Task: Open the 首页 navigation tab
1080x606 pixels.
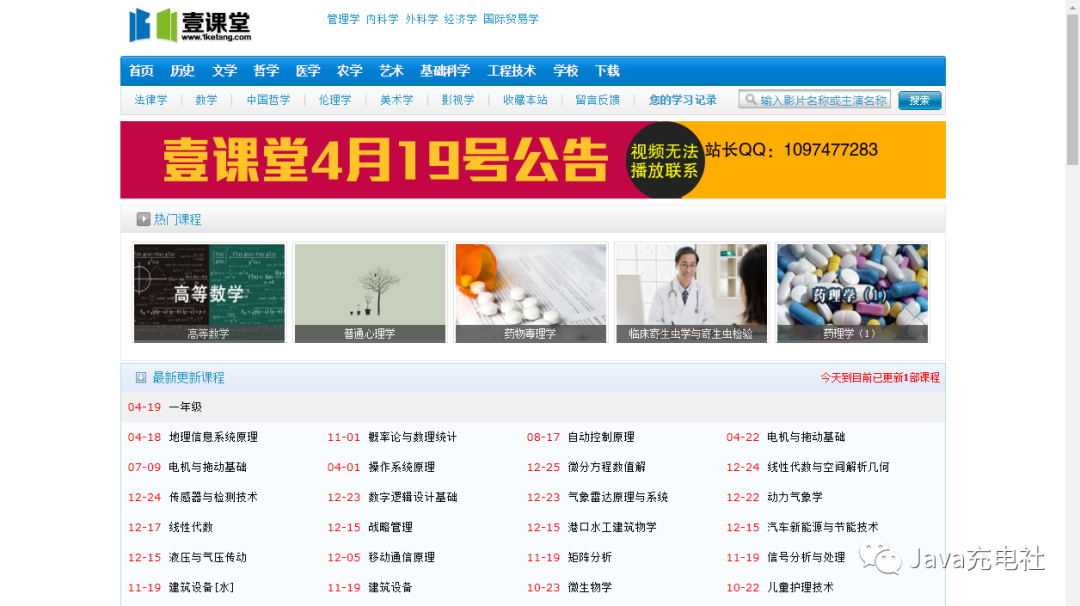Action: coord(141,71)
